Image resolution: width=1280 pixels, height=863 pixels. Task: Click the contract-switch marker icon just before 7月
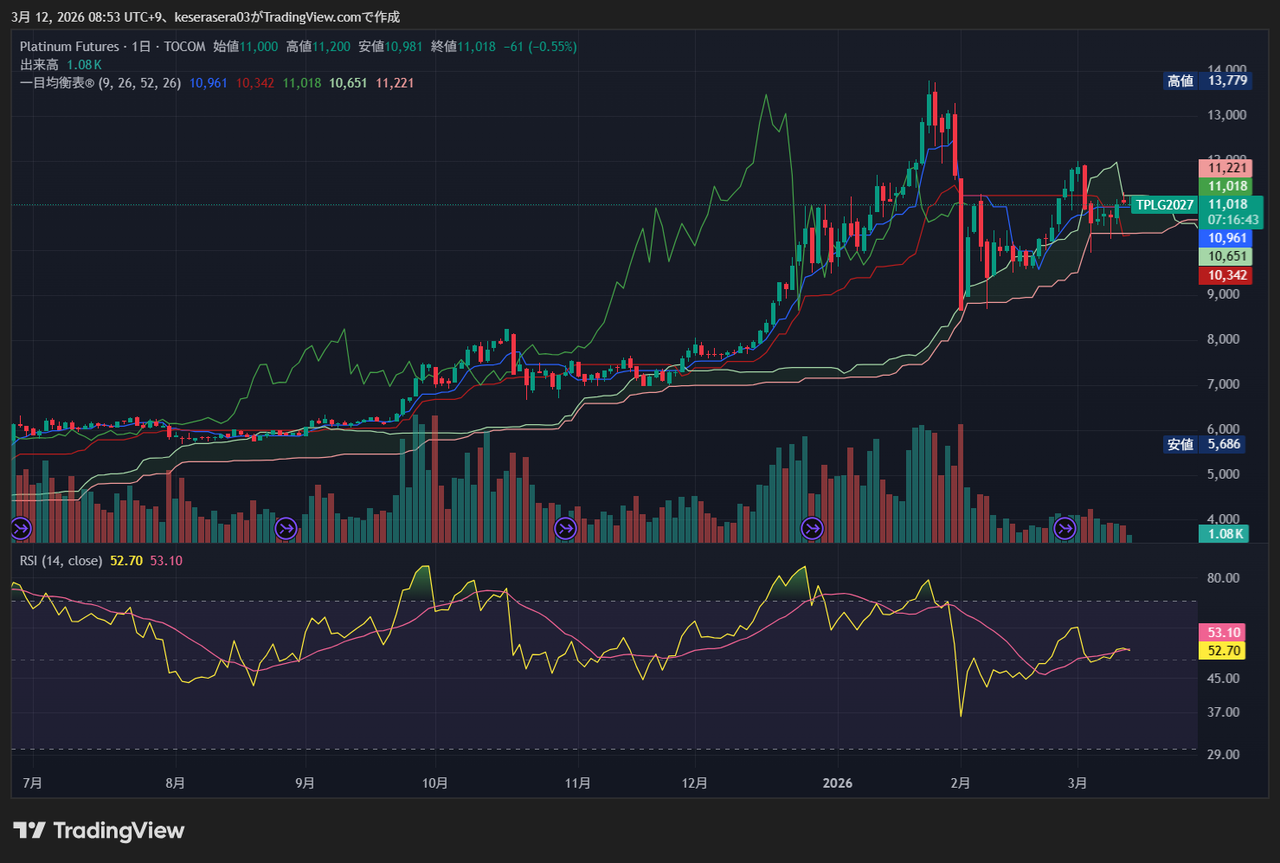pyautogui.click(x=21, y=527)
